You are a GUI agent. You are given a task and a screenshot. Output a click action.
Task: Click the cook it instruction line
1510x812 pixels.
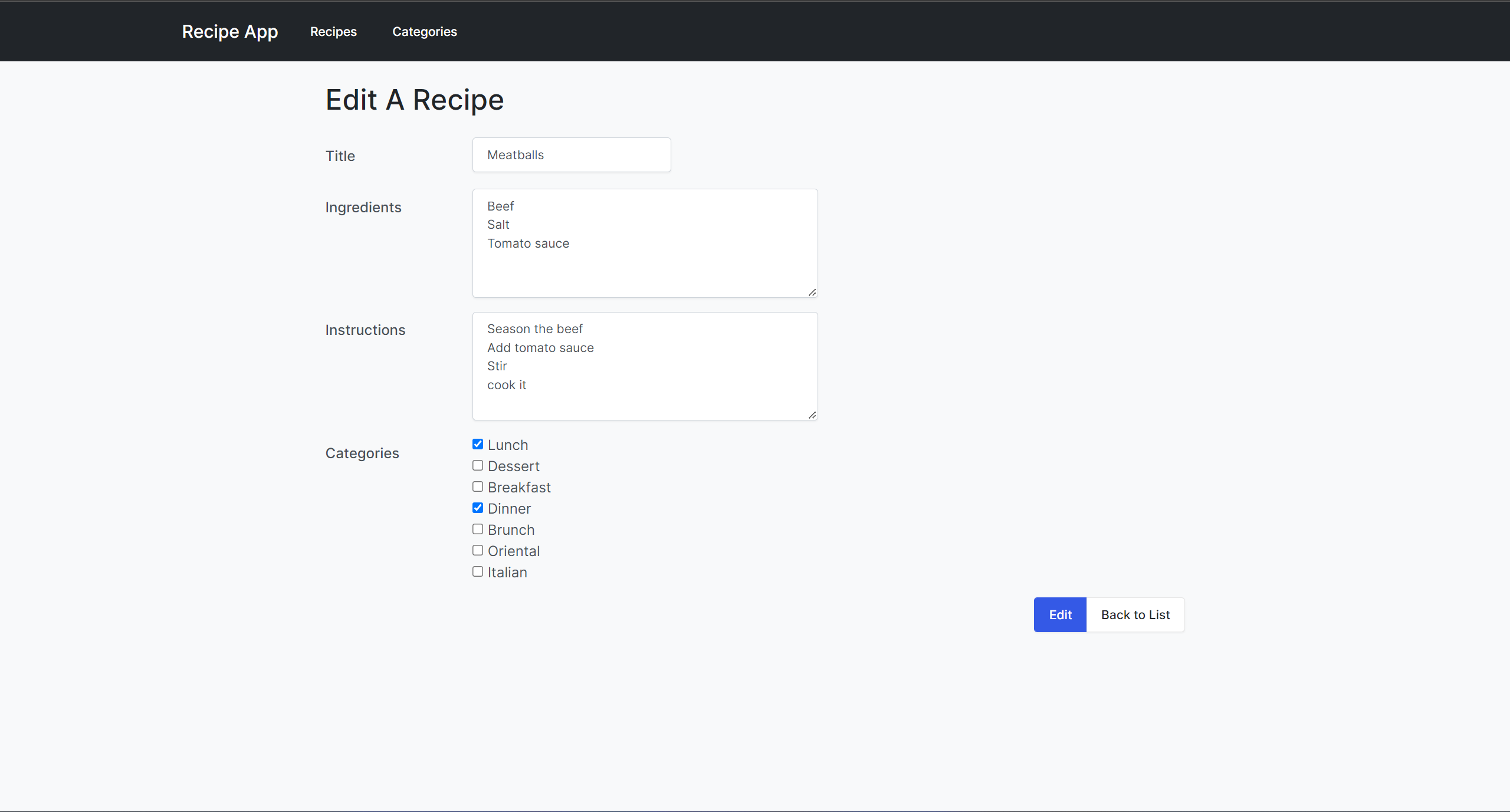point(507,385)
